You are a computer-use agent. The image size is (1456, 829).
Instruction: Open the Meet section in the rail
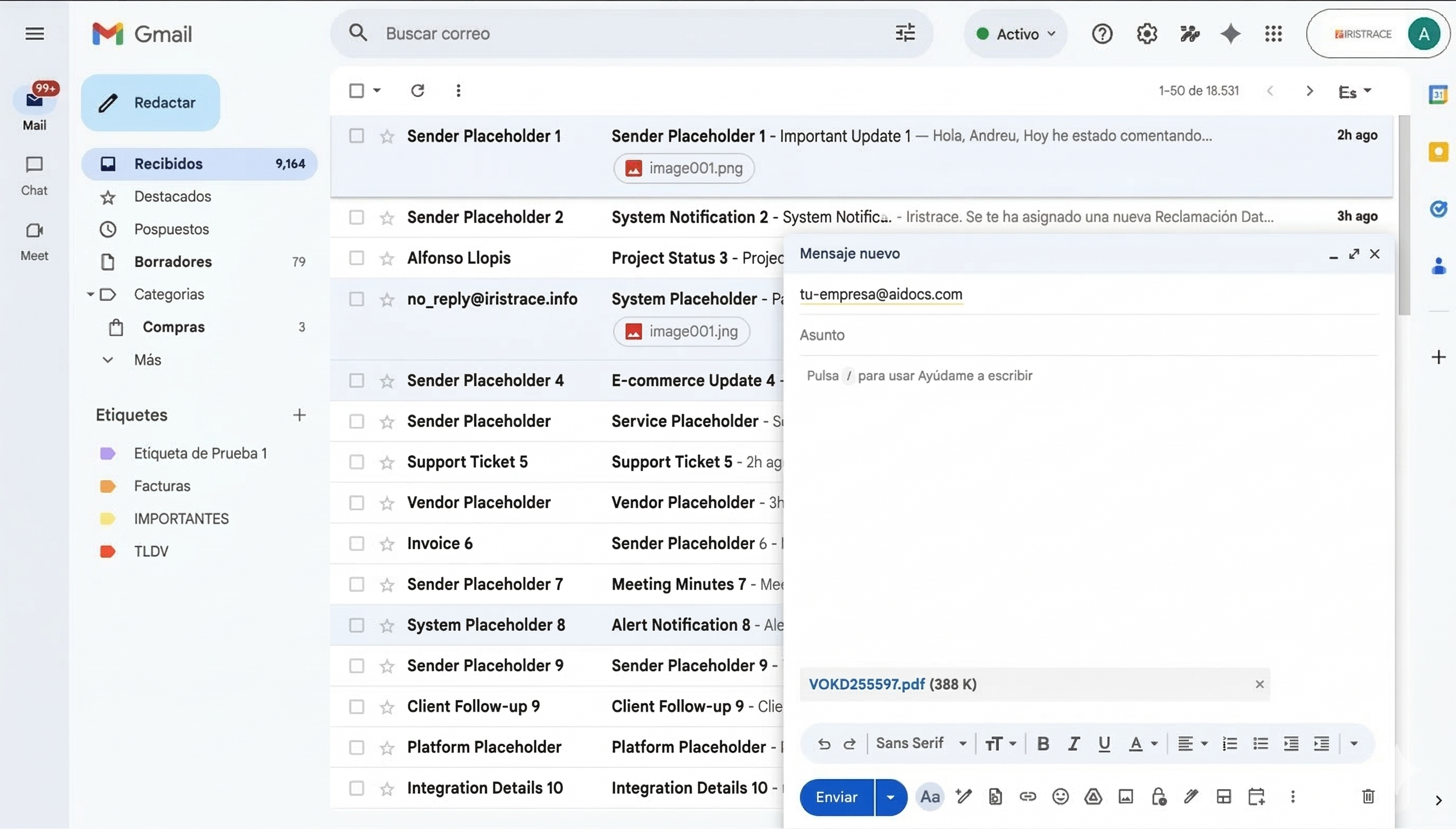pos(34,239)
